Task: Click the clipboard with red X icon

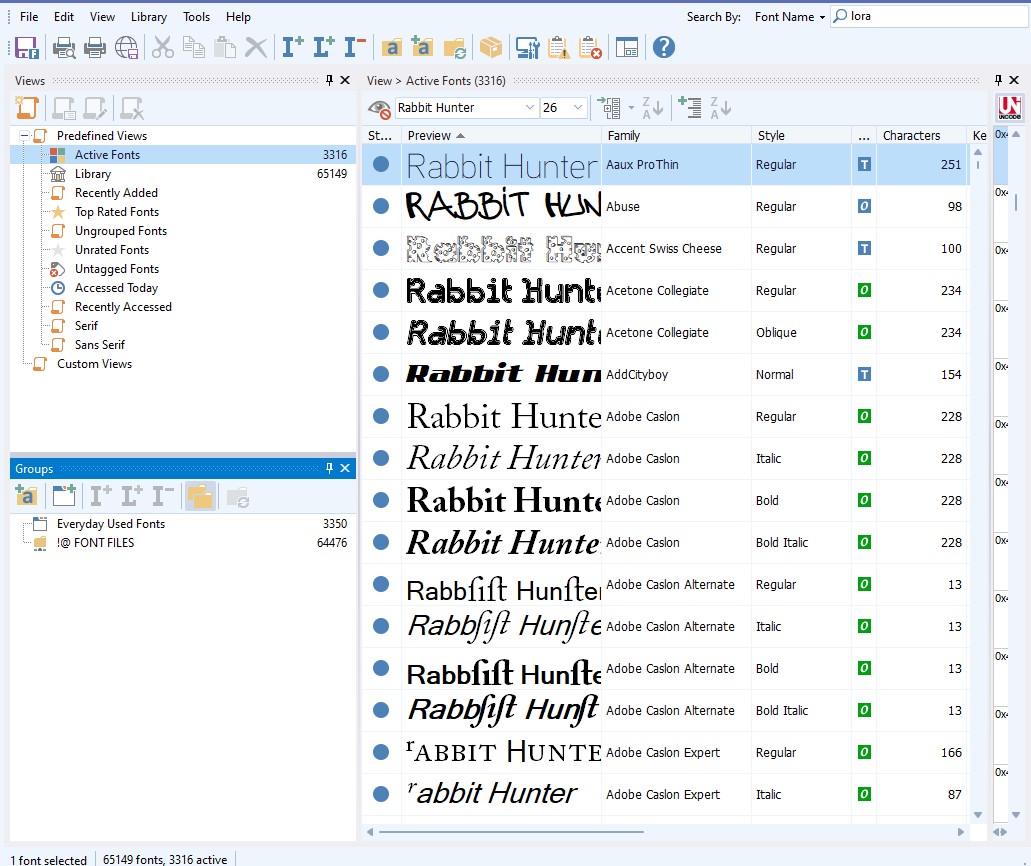Action: (x=590, y=47)
